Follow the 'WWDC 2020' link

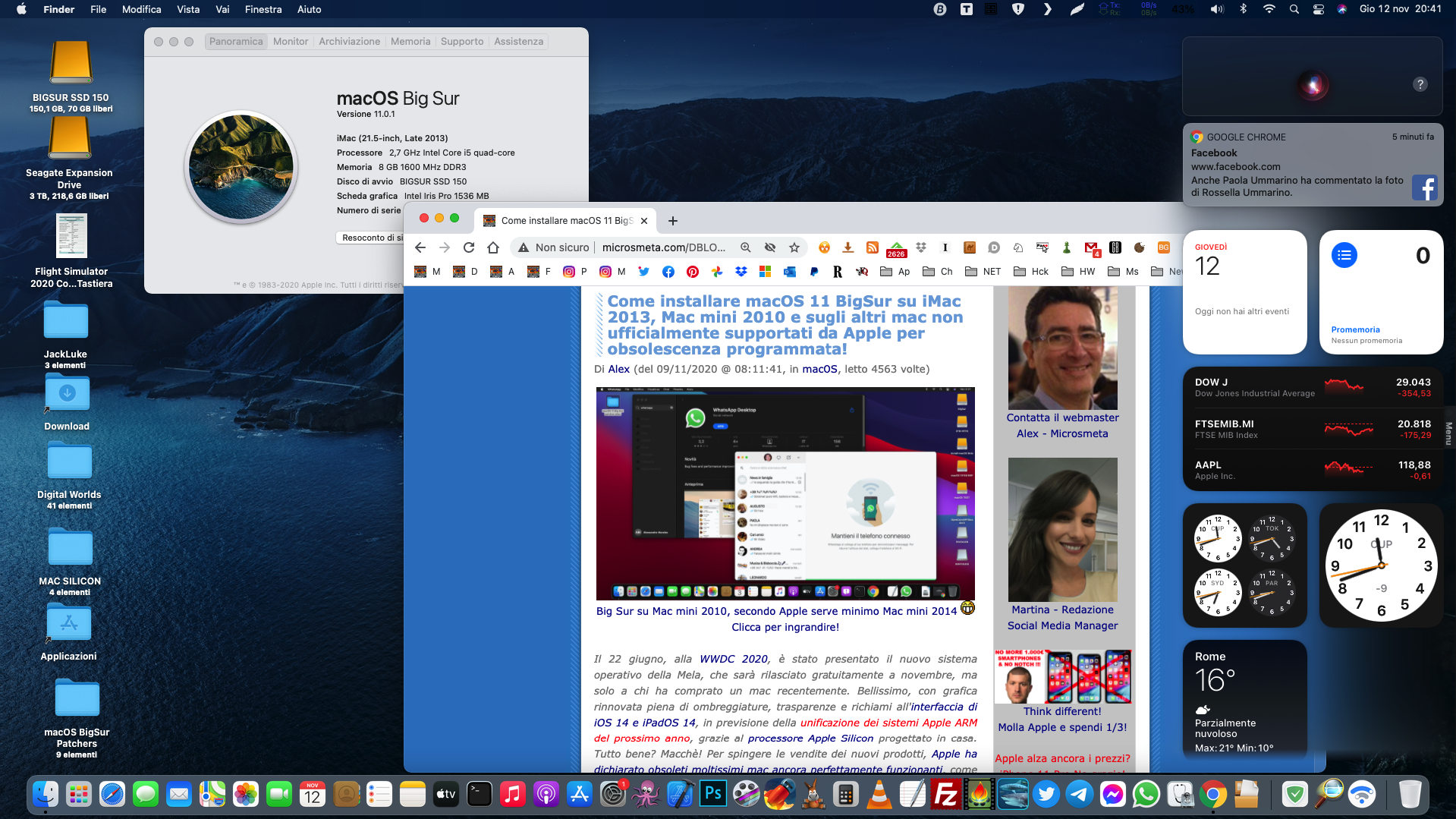(733, 659)
